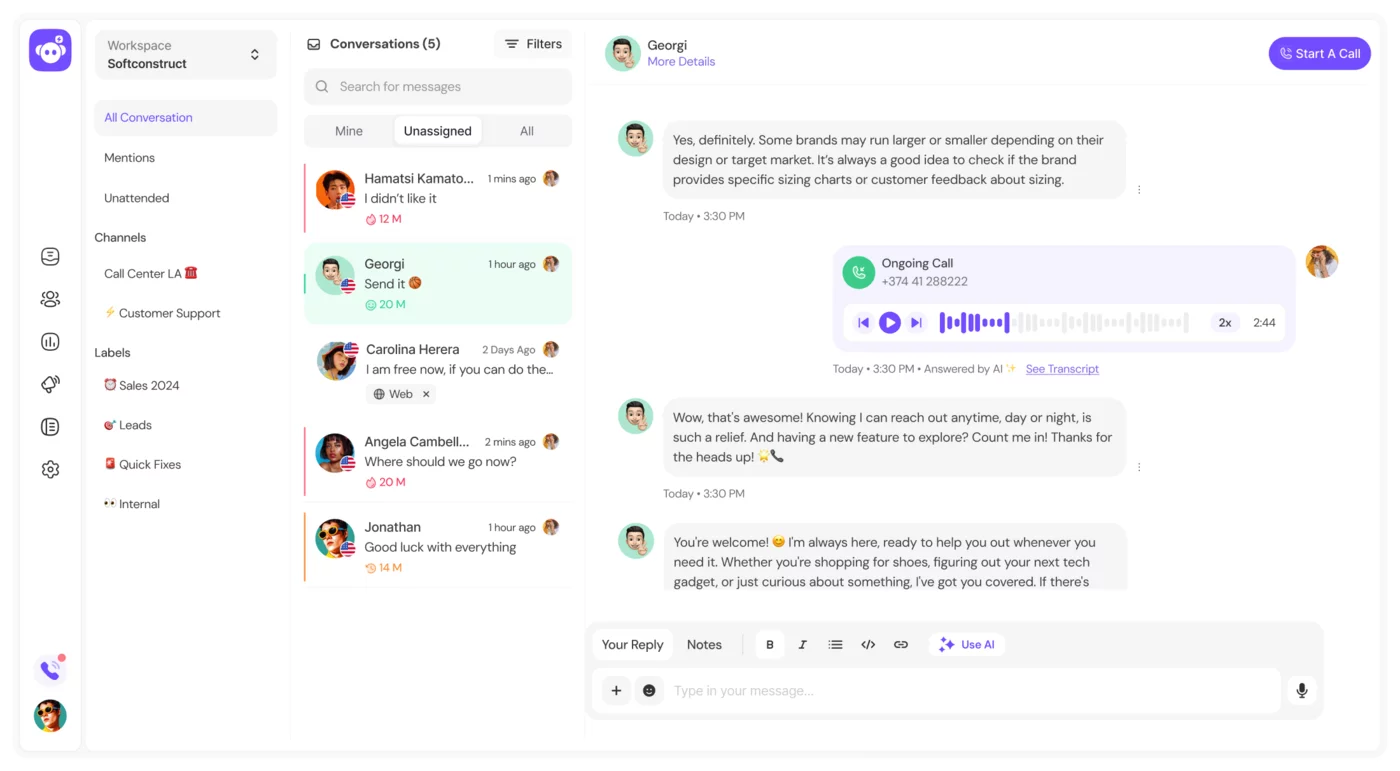
Task: Toggle 2x playback speed on the call
Action: [1225, 322]
